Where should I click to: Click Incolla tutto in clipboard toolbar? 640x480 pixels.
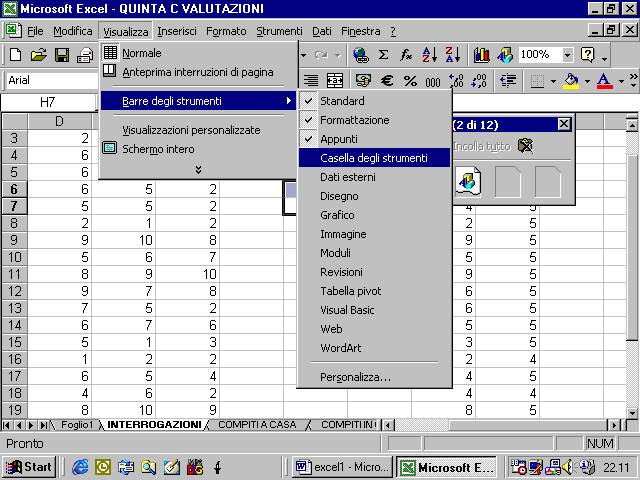pyautogui.click(x=482, y=146)
